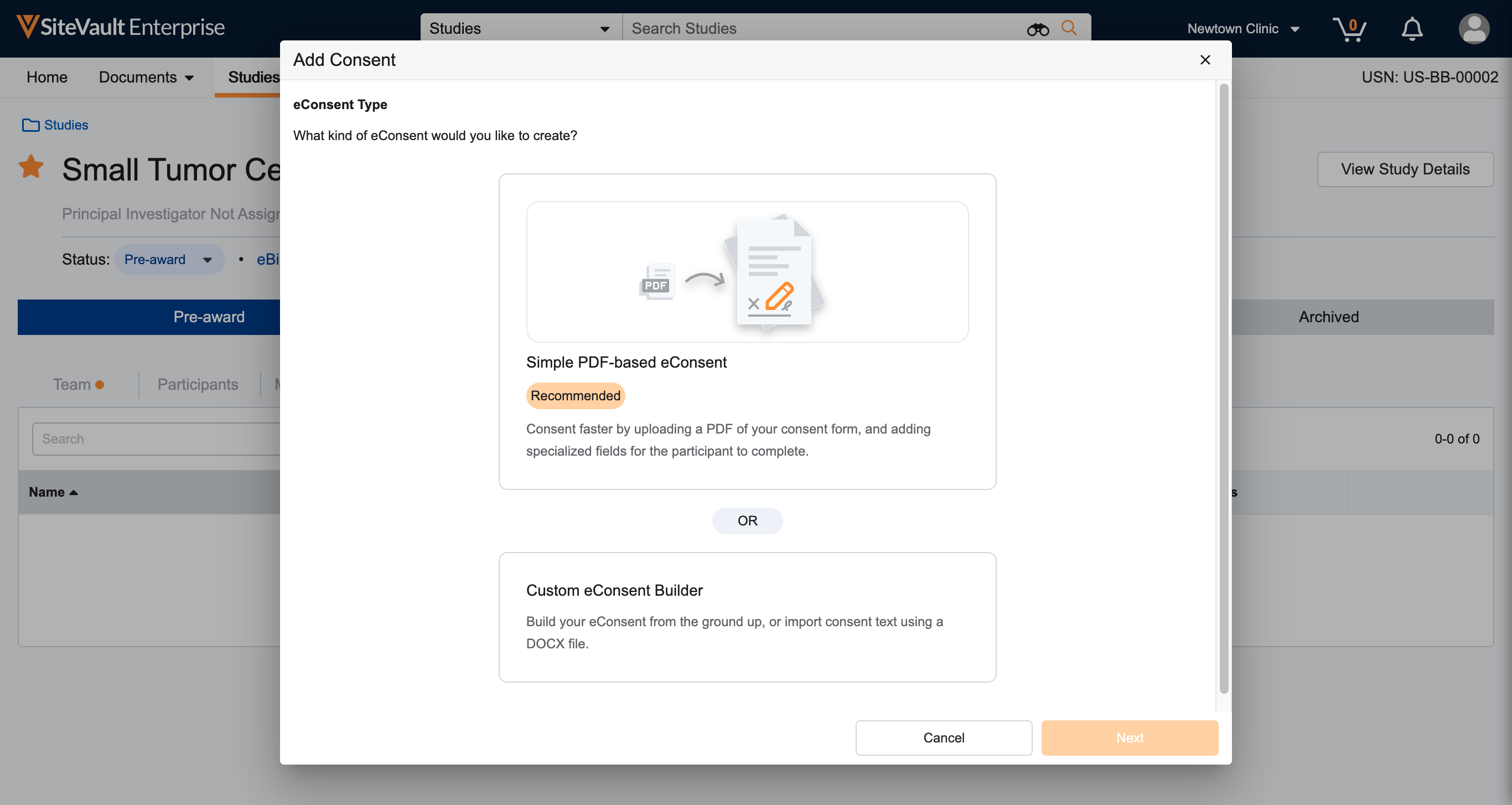This screenshot has width=1512, height=805.
Task: Click the Studies folder breadcrumb icon
Action: click(x=30, y=125)
